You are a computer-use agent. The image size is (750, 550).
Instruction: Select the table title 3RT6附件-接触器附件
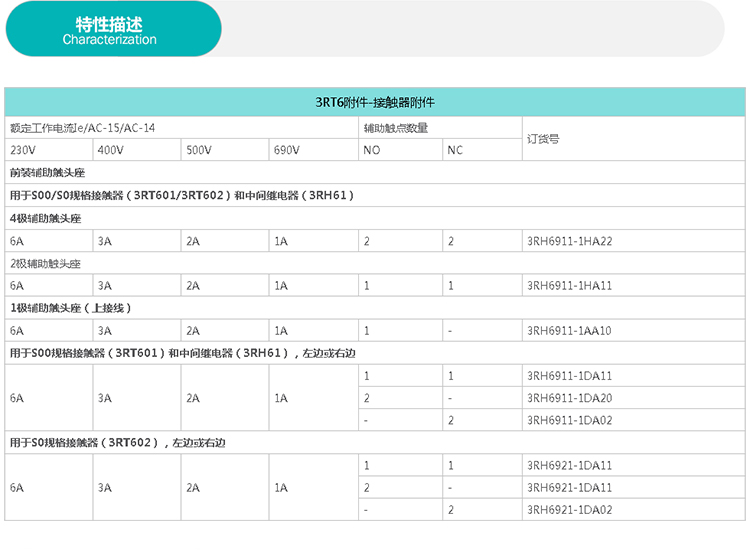coord(375,102)
